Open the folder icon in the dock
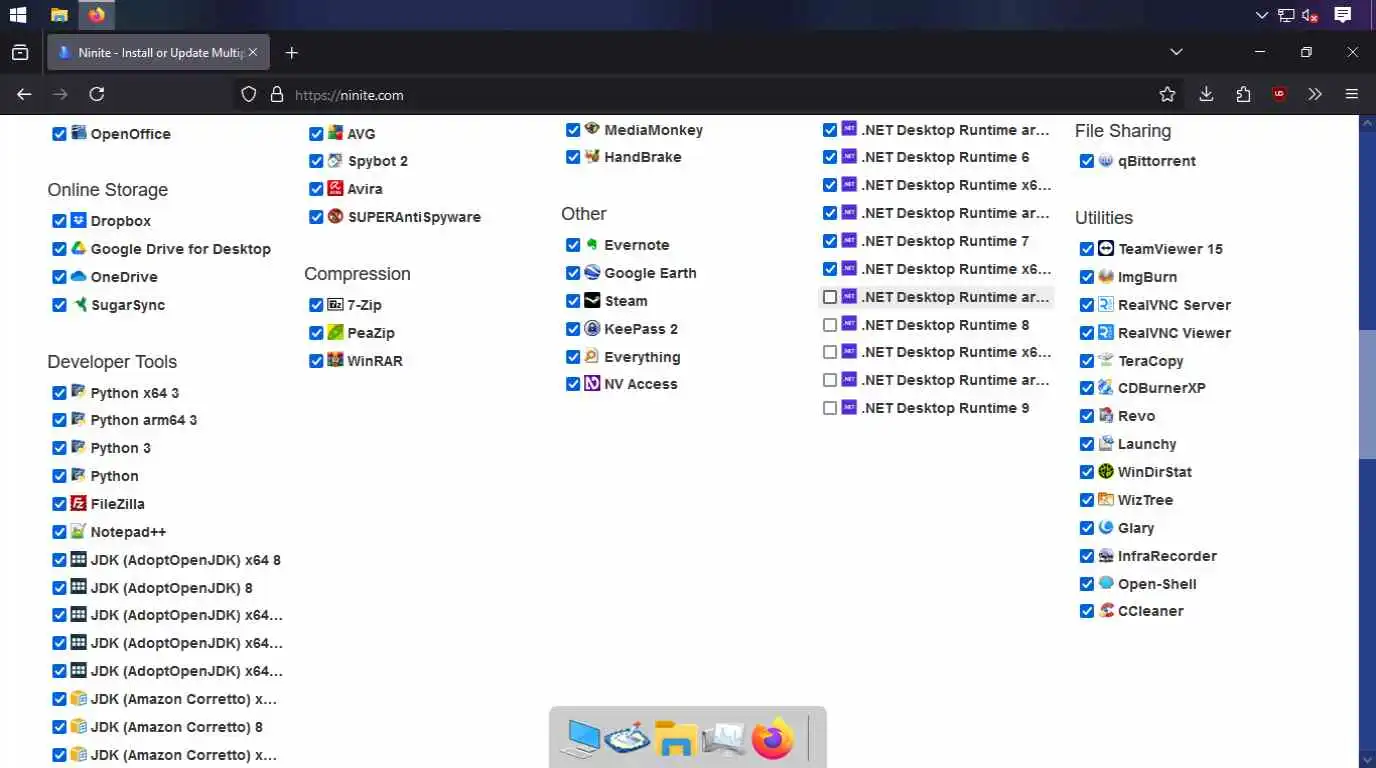The image size is (1376, 768). point(676,739)
